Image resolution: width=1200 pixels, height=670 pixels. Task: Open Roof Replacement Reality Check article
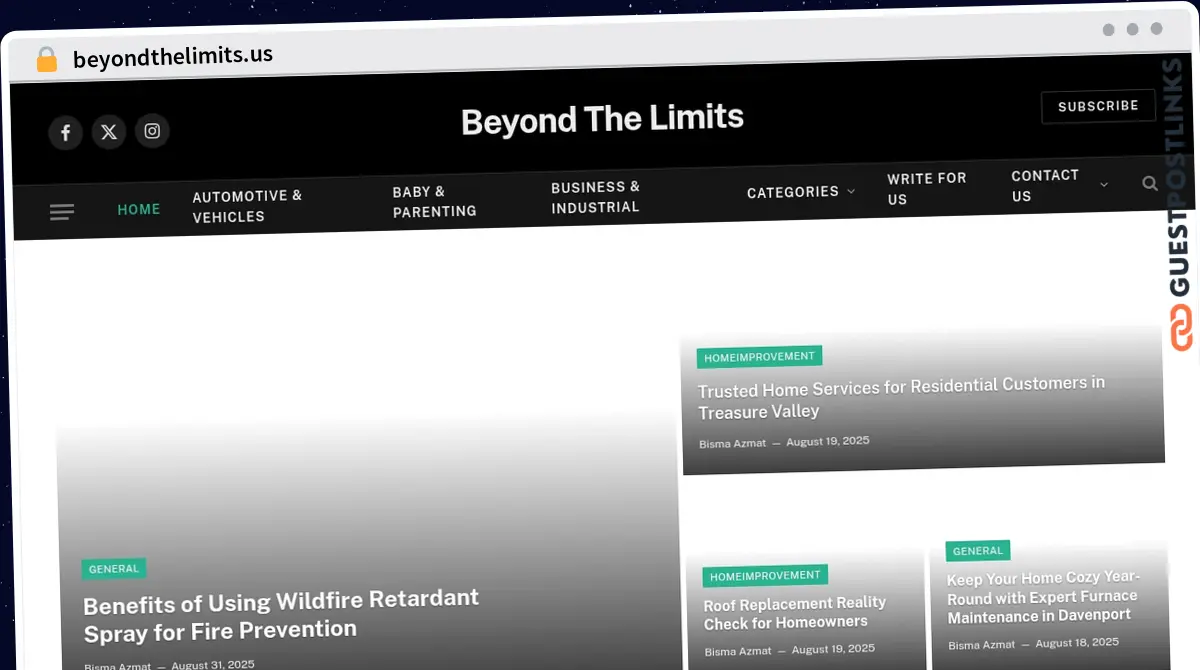[x=794, y=613]
